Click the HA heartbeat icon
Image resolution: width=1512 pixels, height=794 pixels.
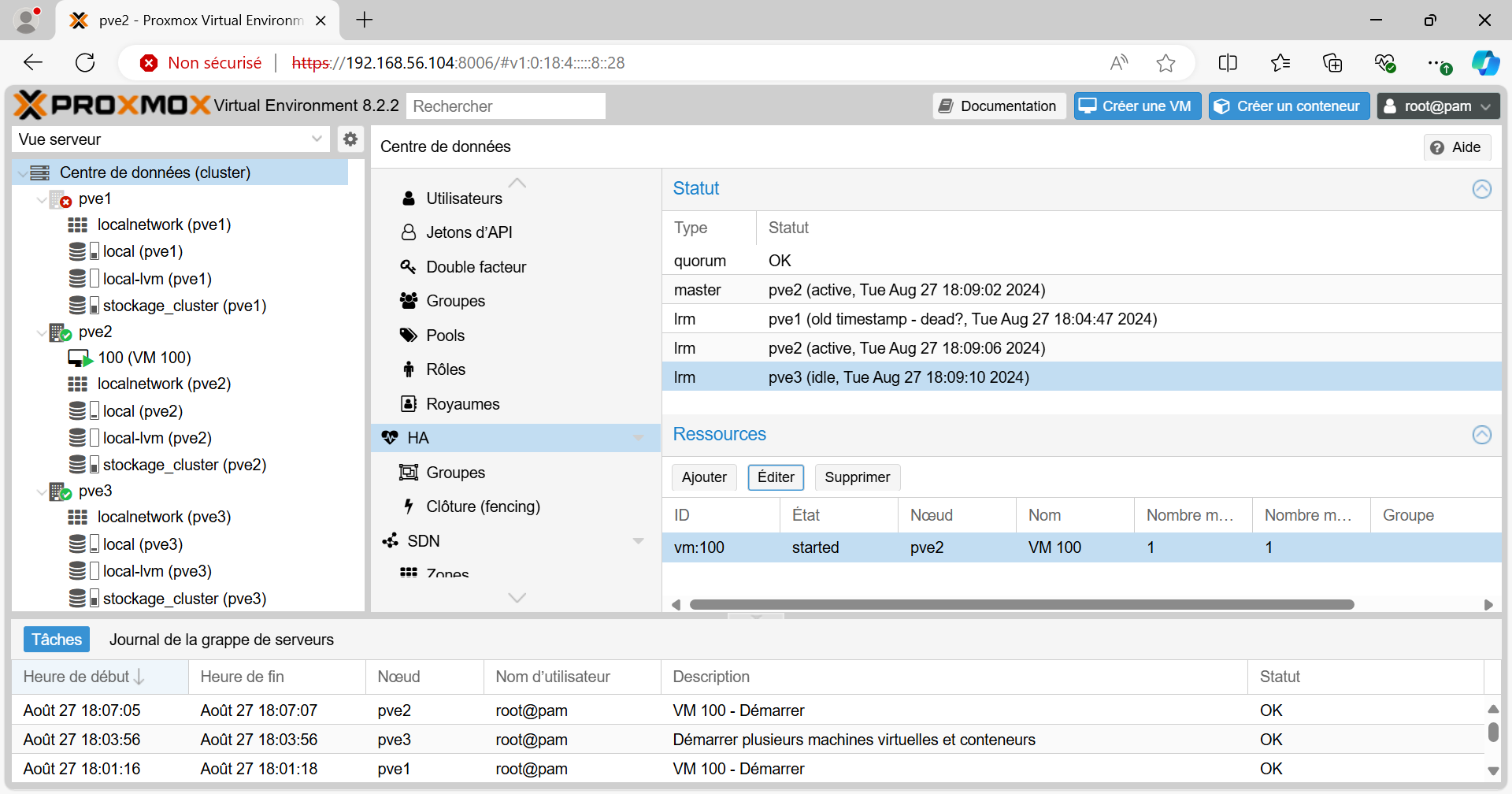(x=390, y=438)
